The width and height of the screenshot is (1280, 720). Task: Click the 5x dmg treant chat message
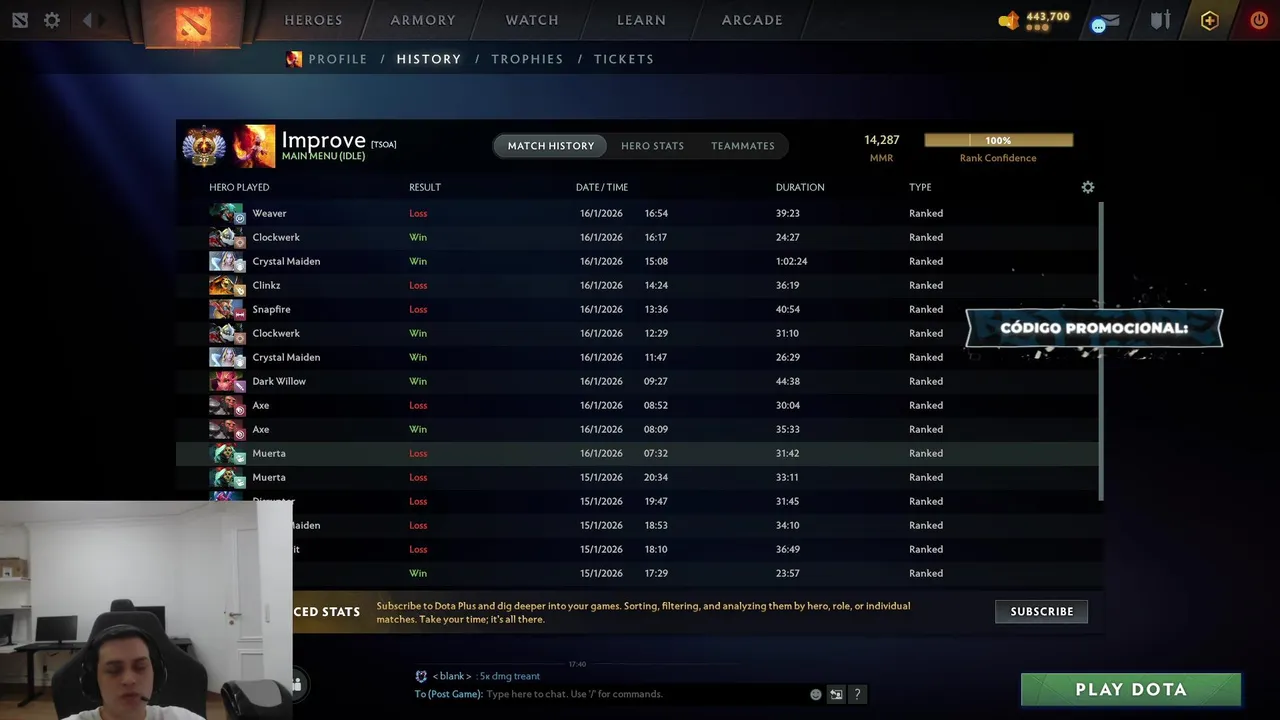(510, 676)
